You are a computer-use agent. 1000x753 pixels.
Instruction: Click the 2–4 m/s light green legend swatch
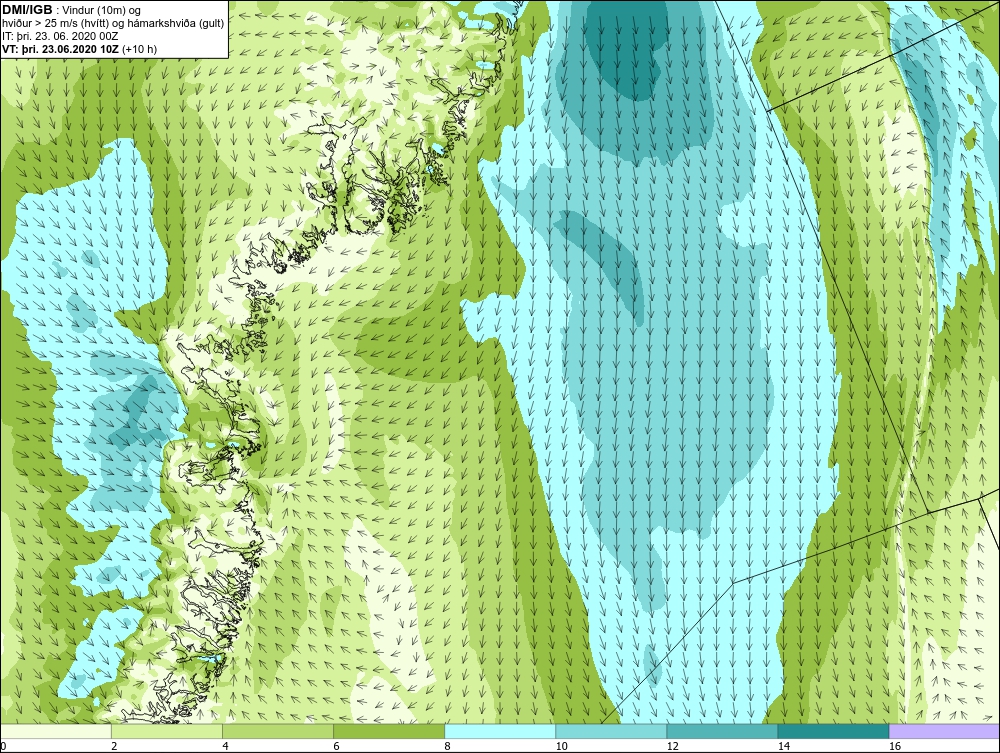click(167, 731)
